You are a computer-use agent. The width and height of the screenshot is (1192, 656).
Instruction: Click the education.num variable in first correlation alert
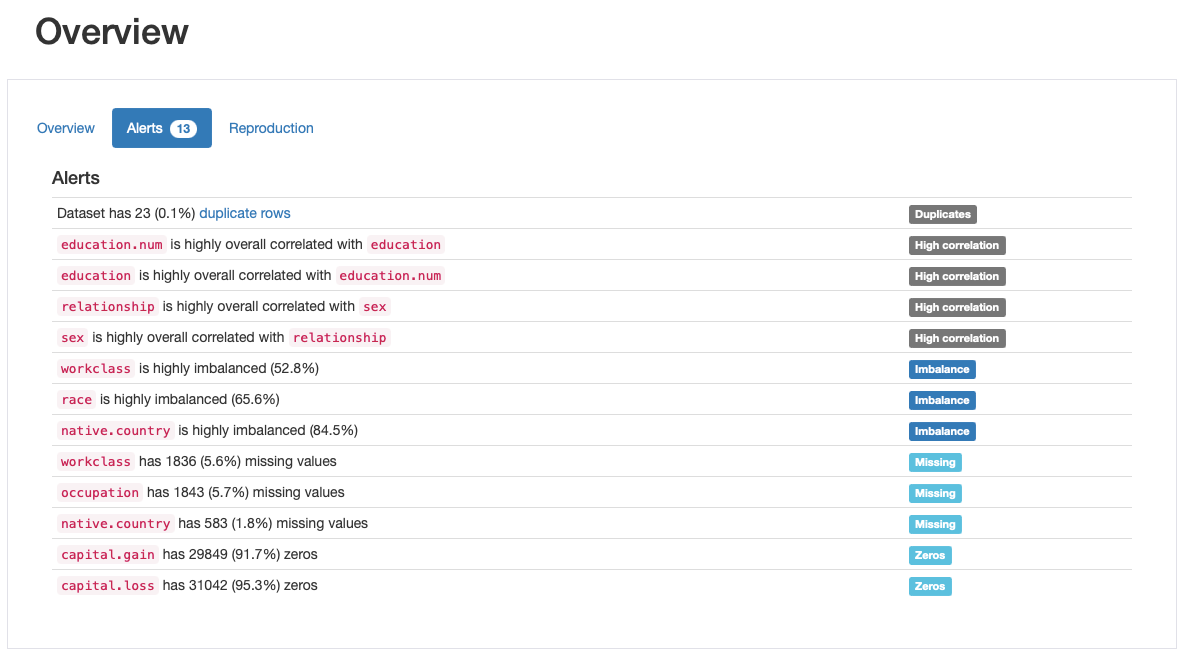pyautogui.click(x=111, y=245)
